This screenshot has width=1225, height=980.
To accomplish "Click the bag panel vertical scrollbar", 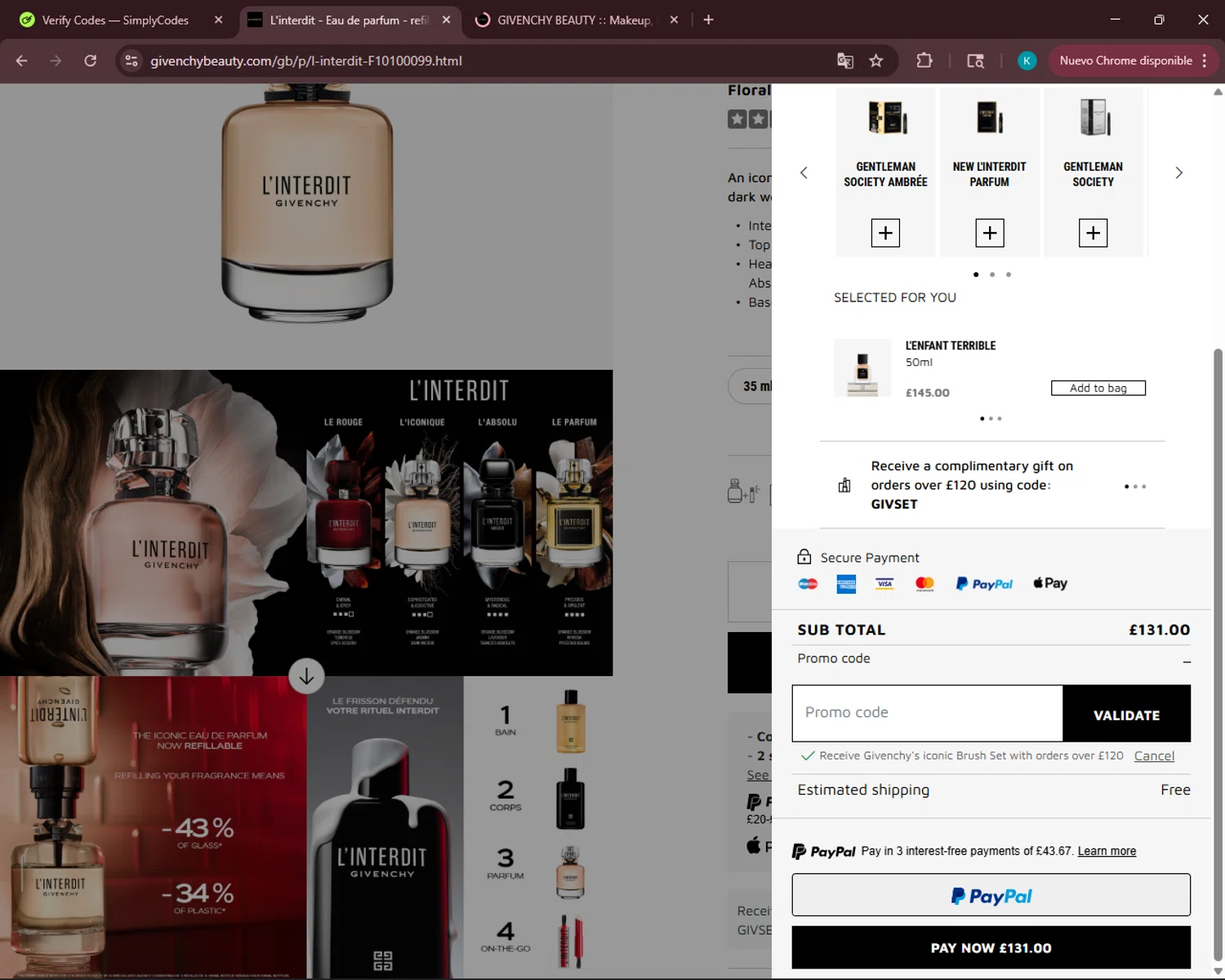I will click(1218, 653).
